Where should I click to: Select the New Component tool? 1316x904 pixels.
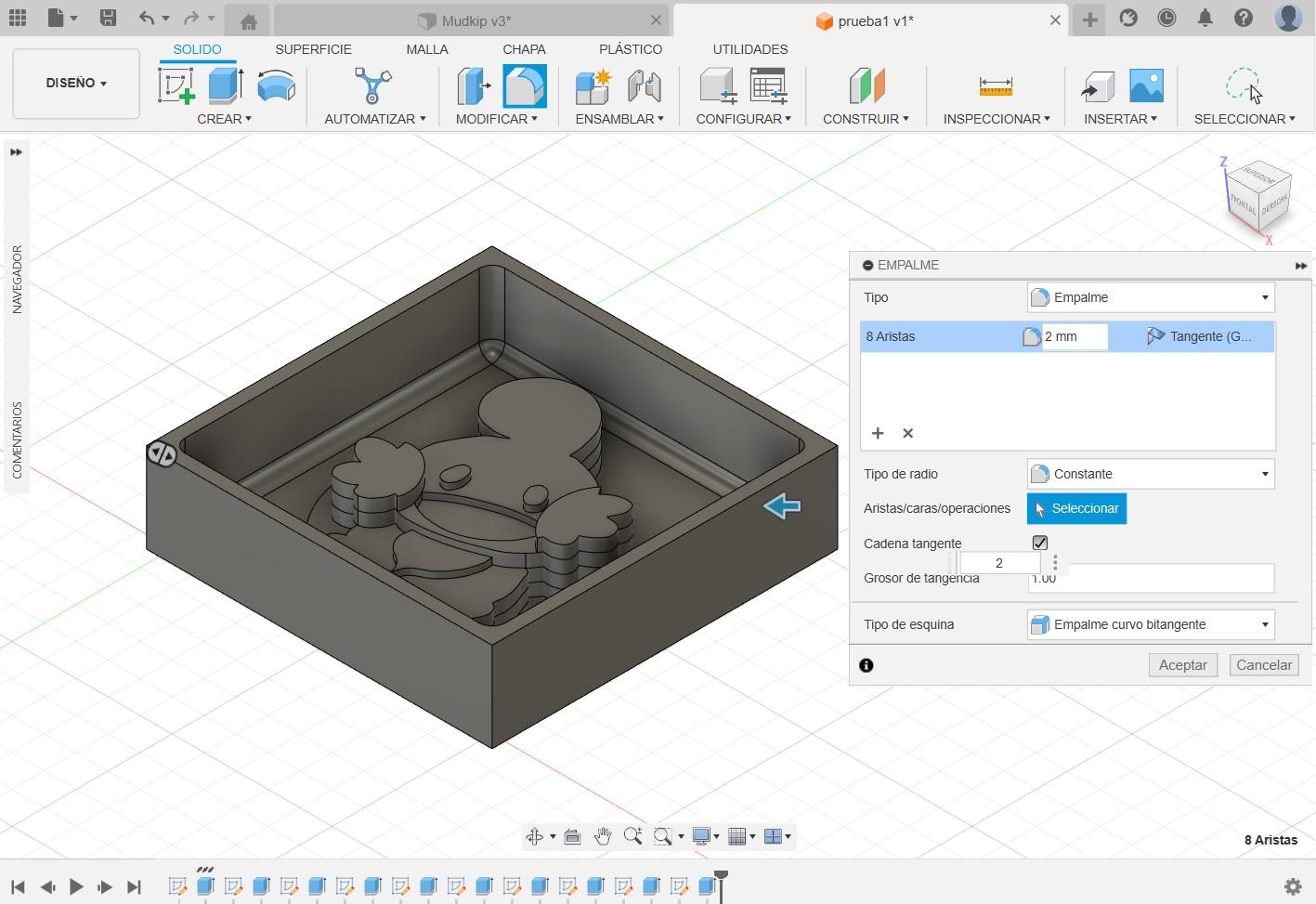593,85
